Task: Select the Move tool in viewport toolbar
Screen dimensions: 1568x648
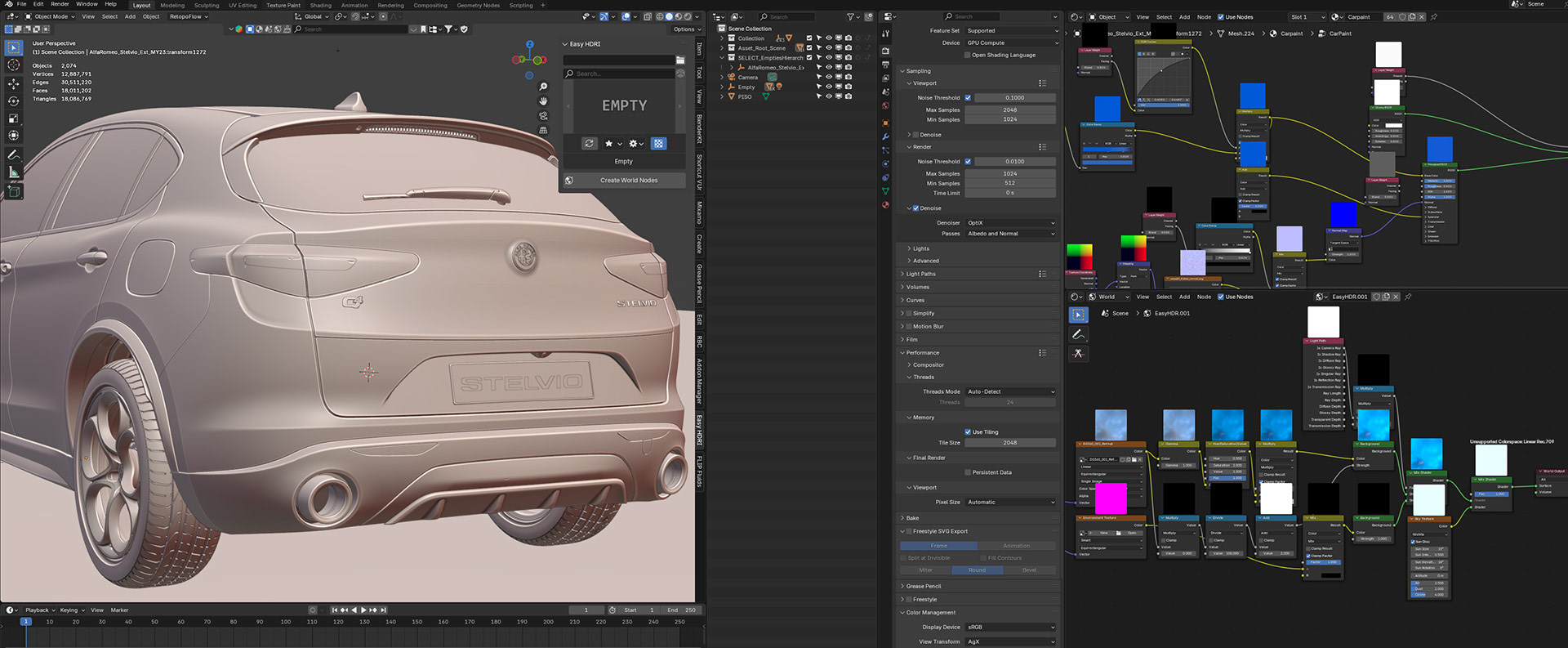Action: [14, 83]
